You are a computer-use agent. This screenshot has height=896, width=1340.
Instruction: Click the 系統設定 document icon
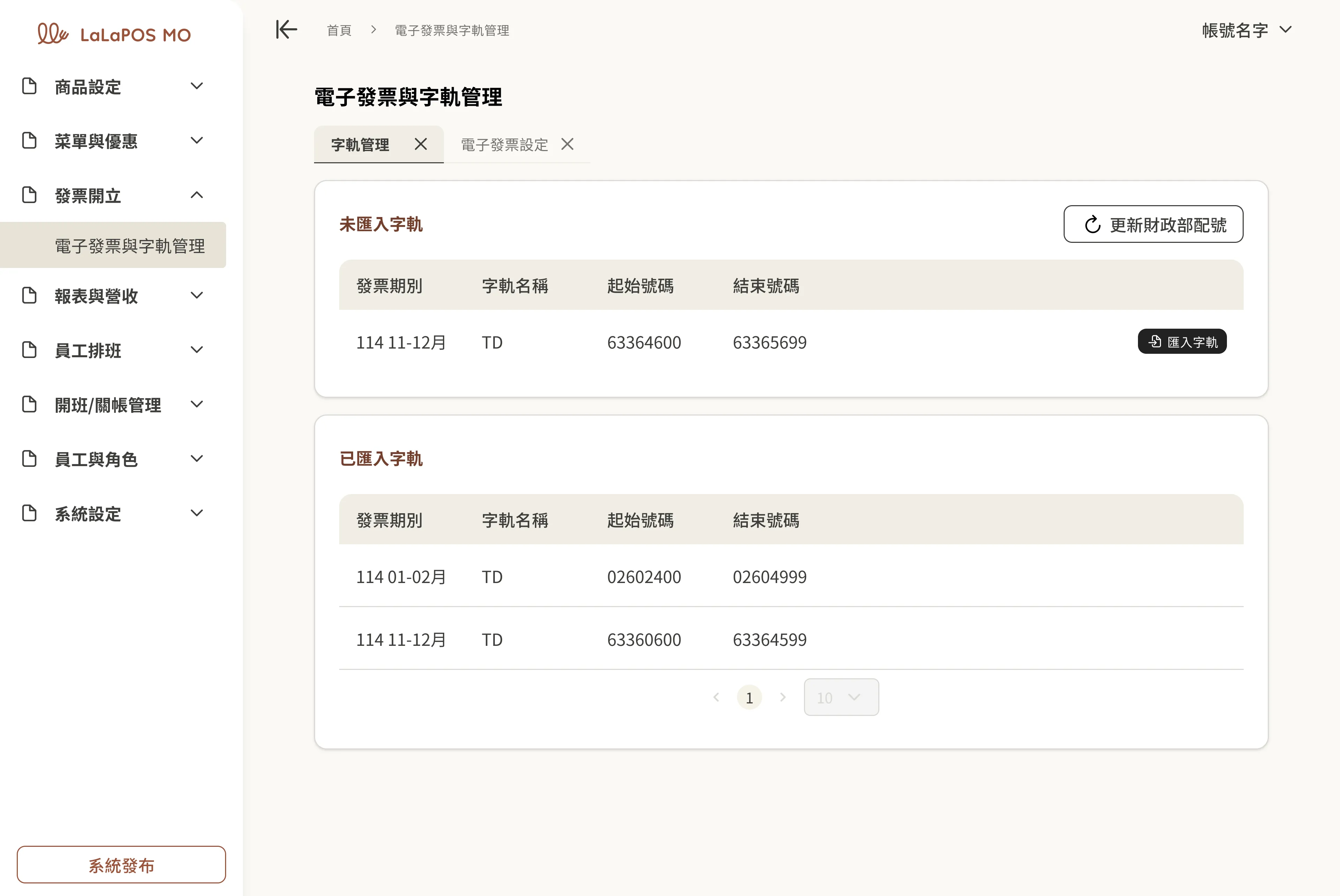point(29,513)
